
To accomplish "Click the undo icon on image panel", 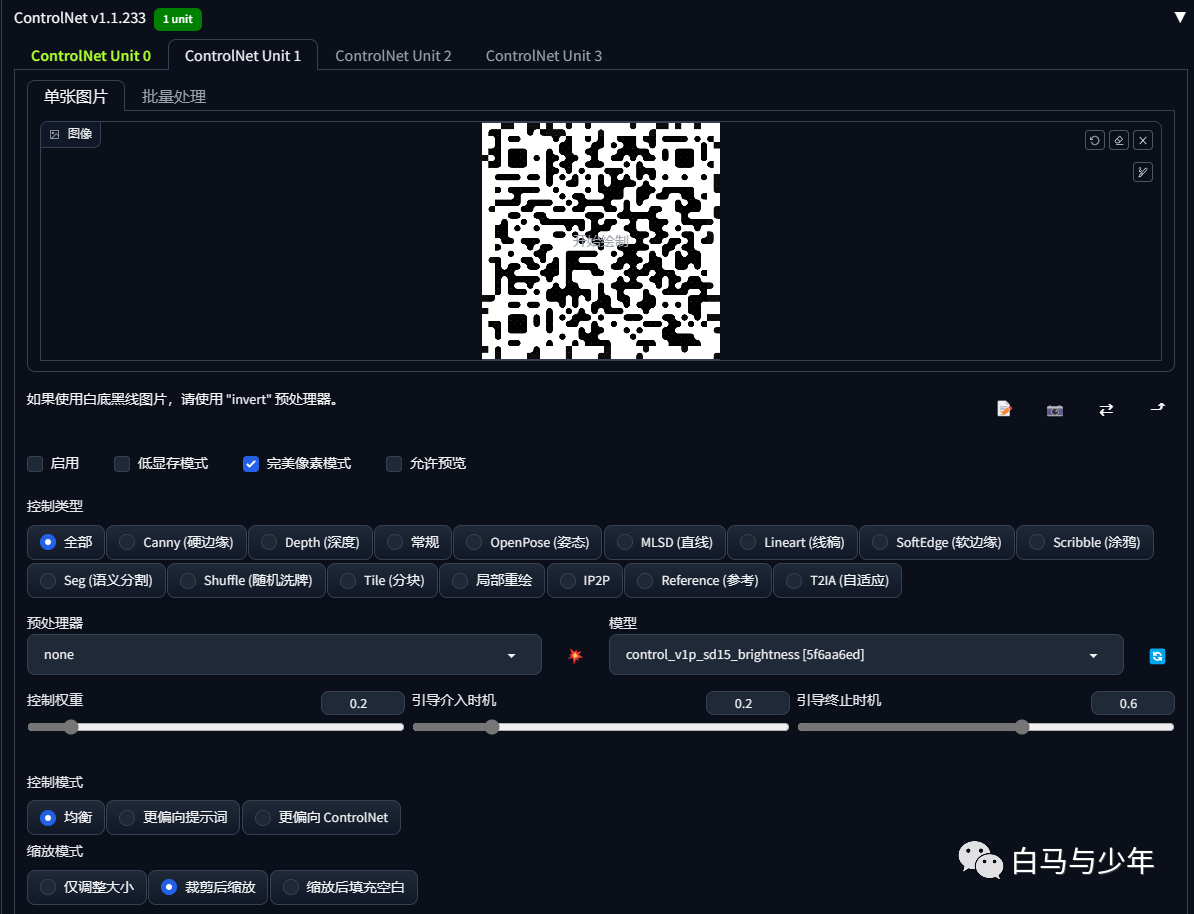I will [x=1094, y=140].
